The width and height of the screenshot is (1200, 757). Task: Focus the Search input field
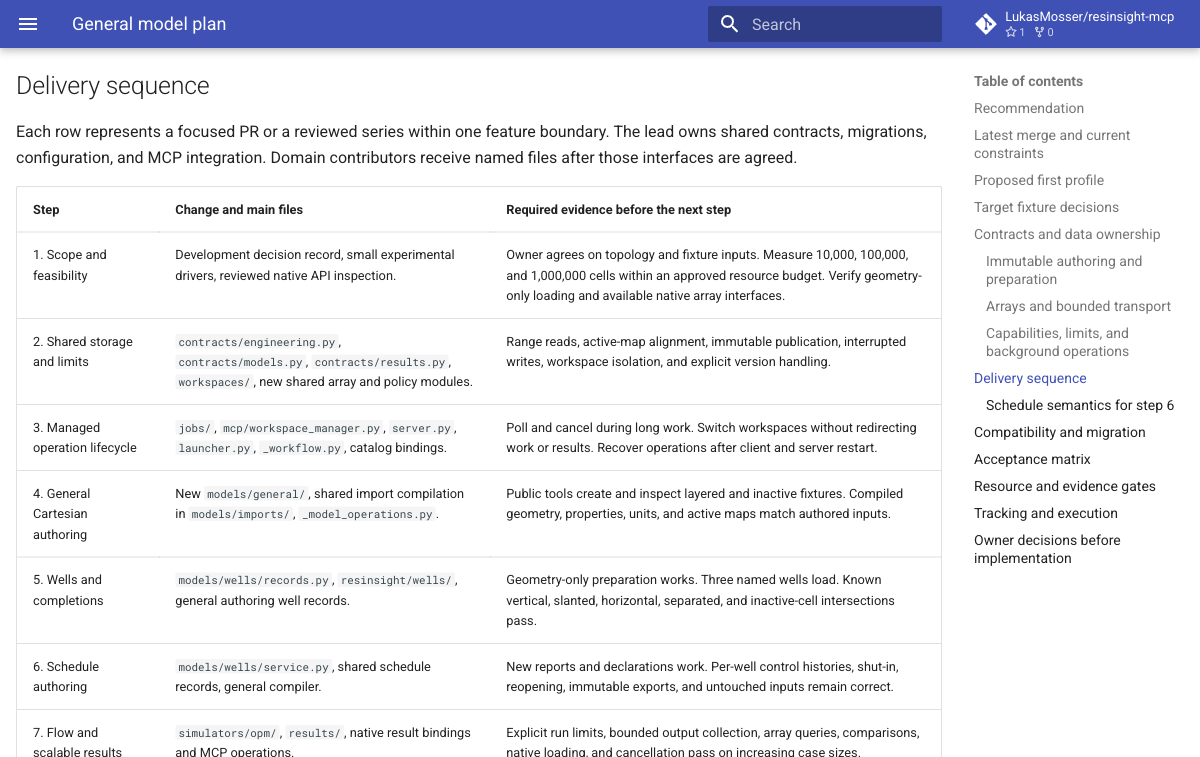(825, 24)
